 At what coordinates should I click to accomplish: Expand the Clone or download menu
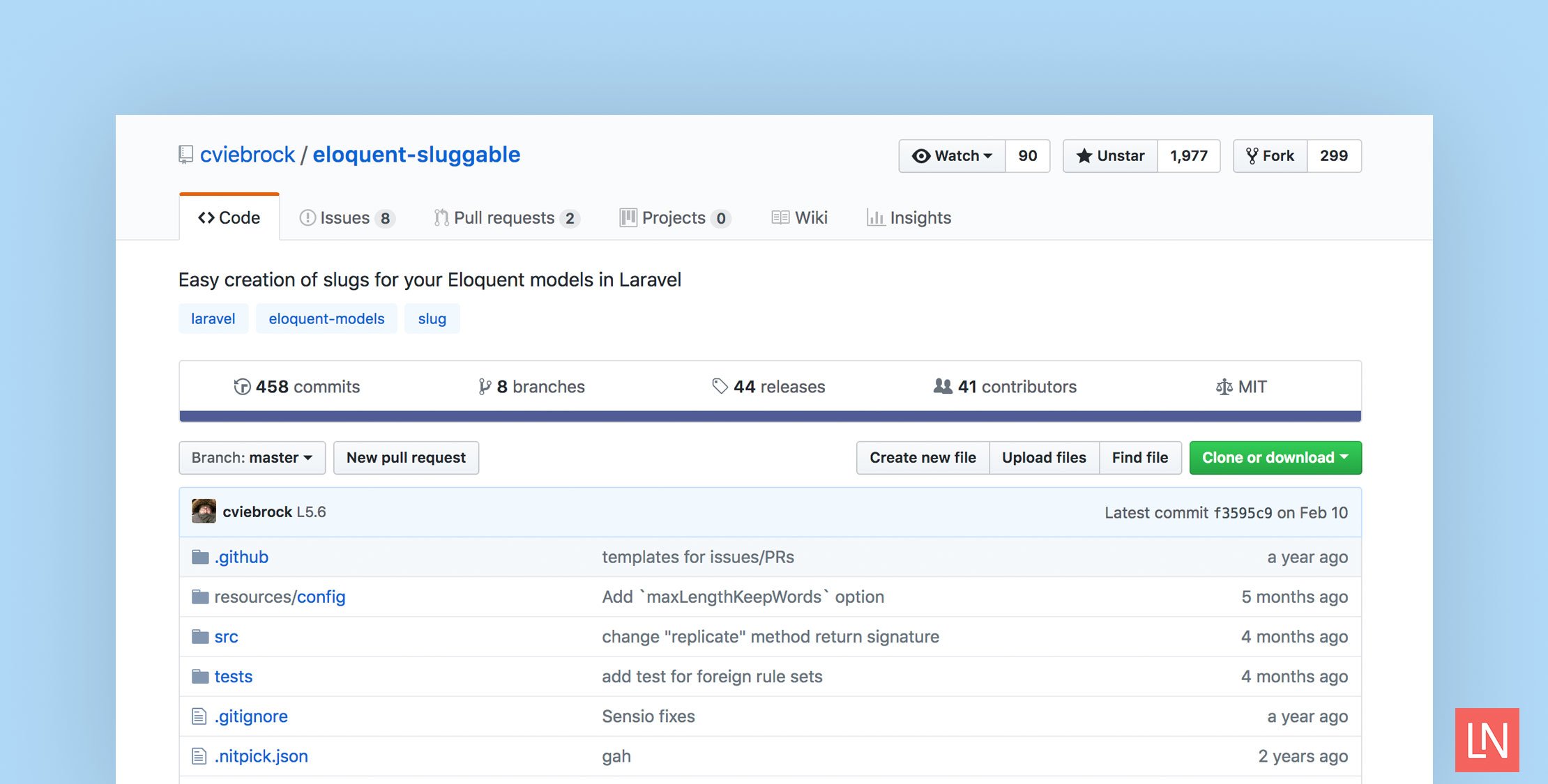[1275, 458]
